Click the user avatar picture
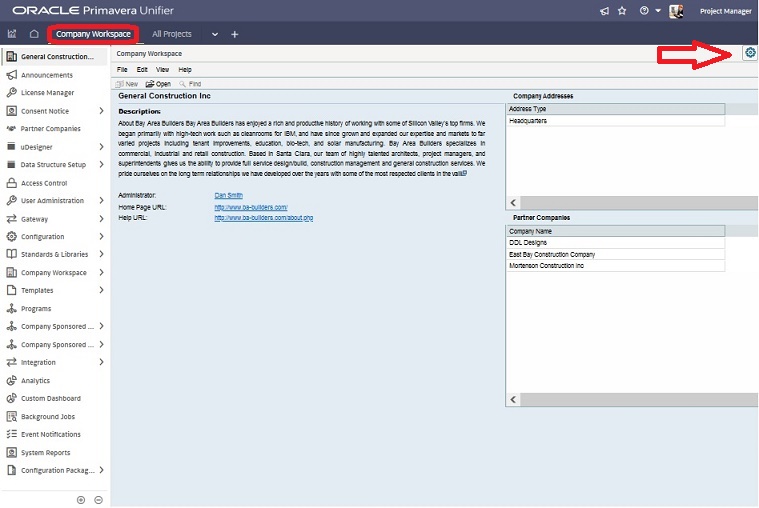This screenshot has width=759, height=508. click(x=676, y=11)
